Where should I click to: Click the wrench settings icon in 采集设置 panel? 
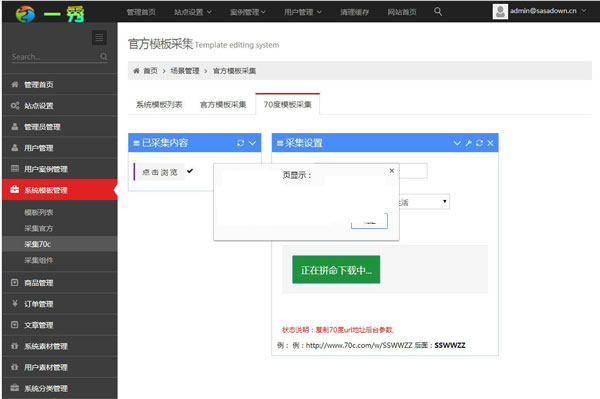pyautogui.click(x=468, y=143)
